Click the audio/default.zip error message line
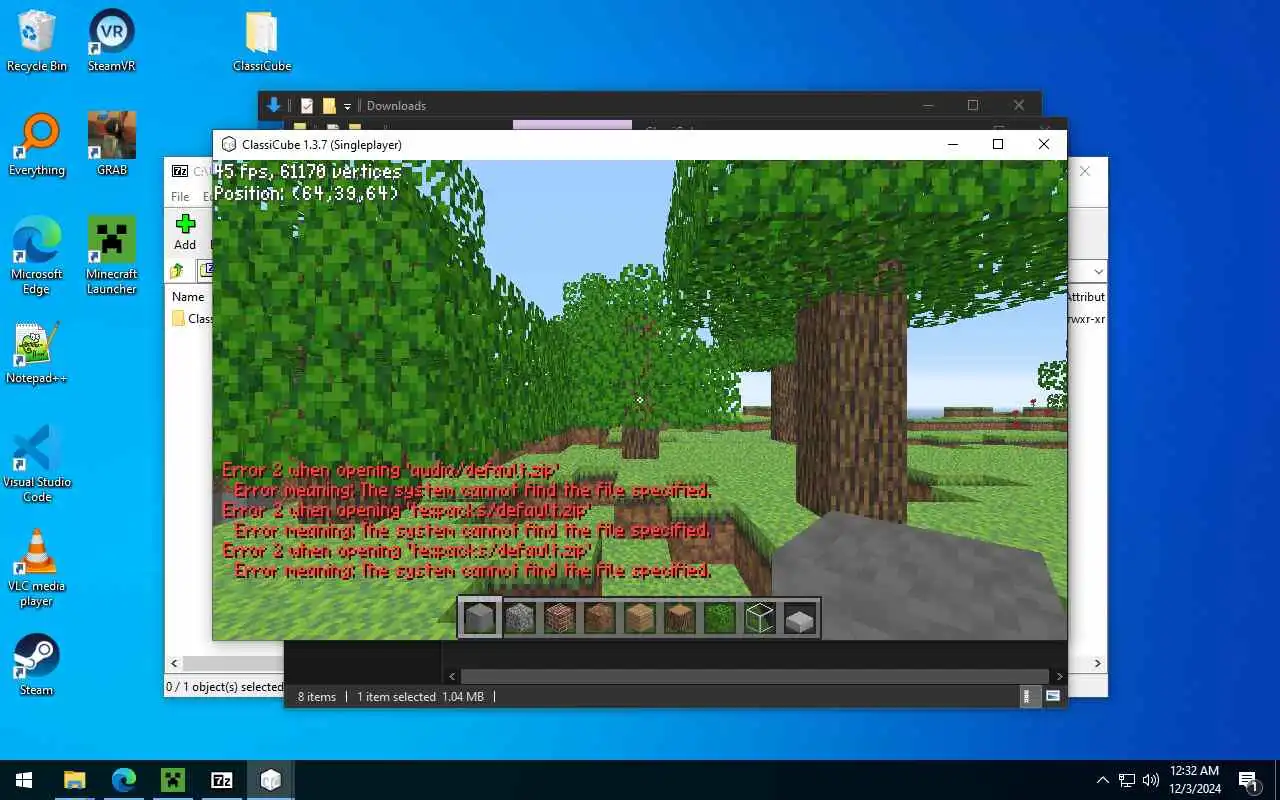 click(391, 470)
